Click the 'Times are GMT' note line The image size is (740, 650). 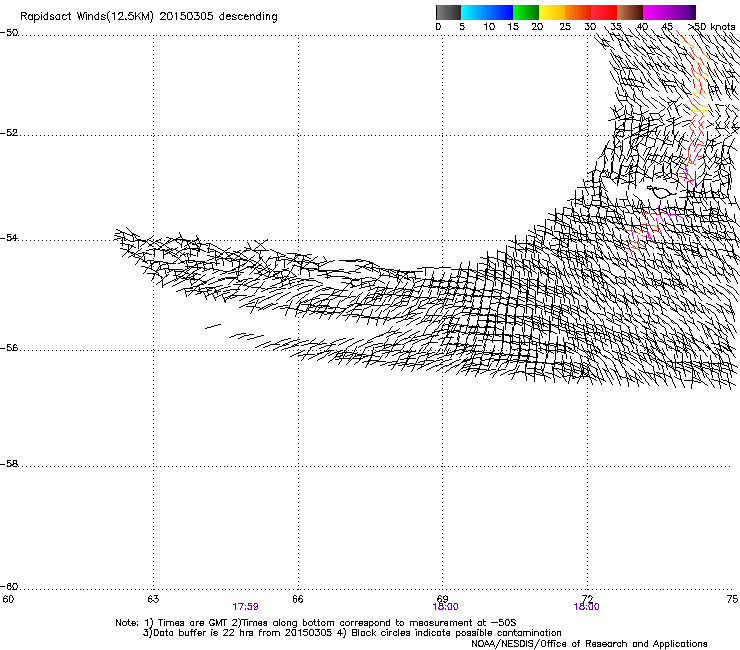pyautogui.click(x=316, y=623)
